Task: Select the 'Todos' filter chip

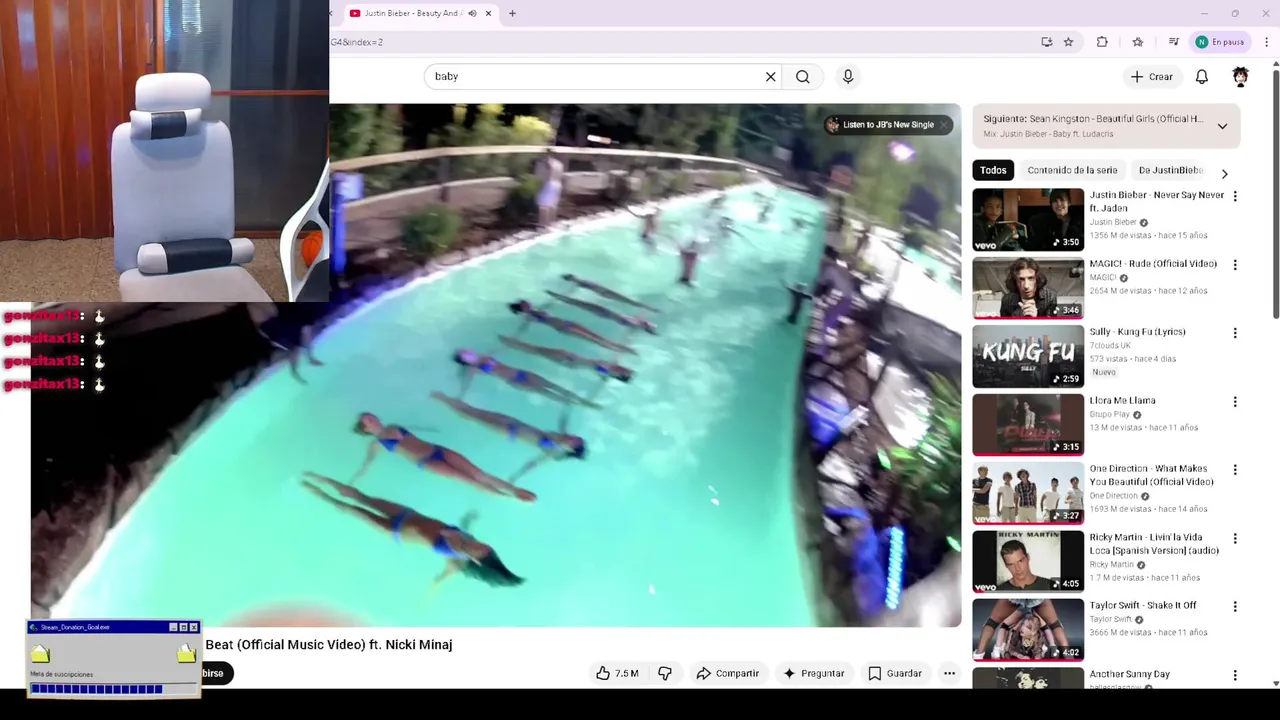Action: (993, 170)
